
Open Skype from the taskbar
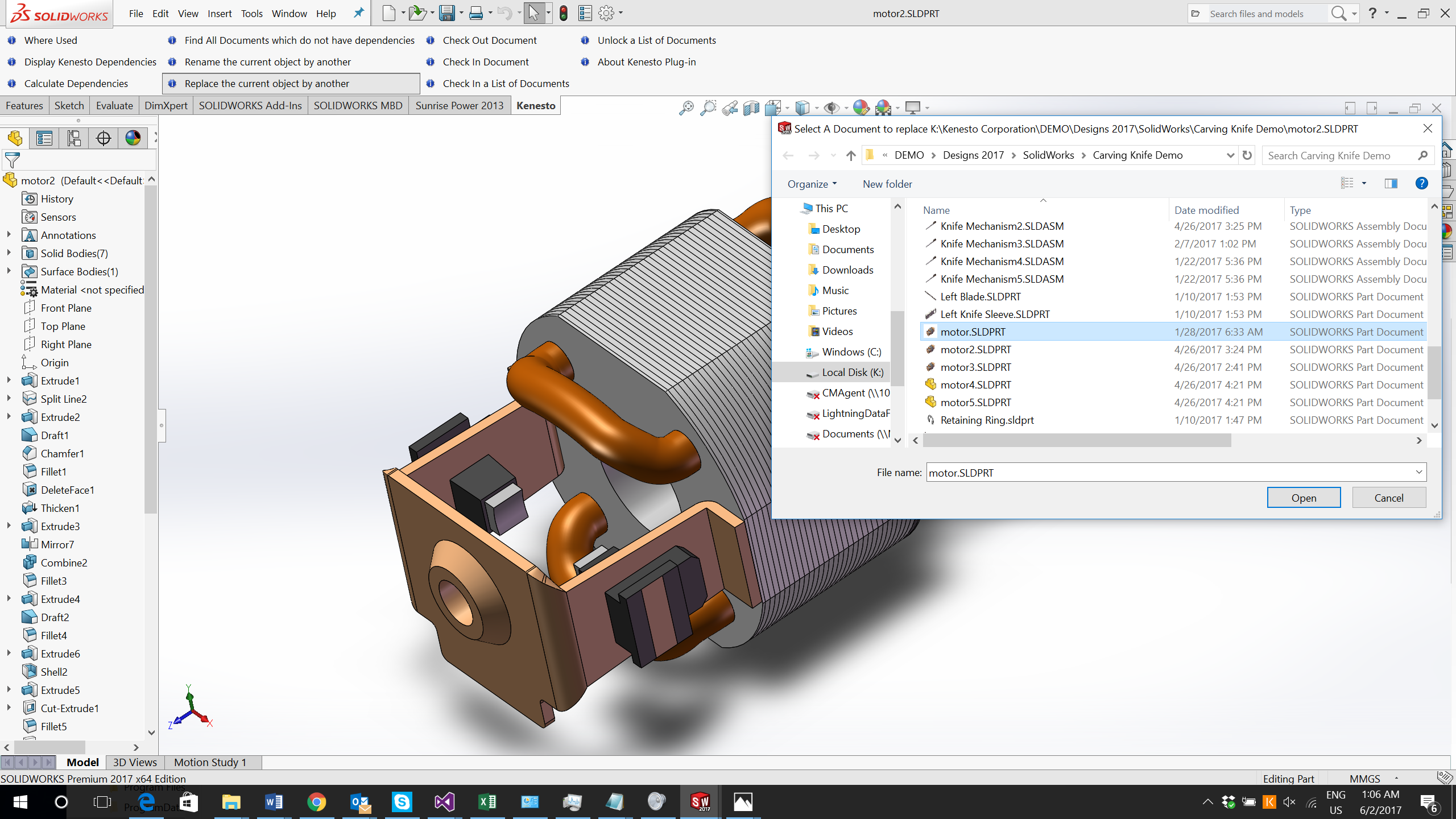[402, 802]
